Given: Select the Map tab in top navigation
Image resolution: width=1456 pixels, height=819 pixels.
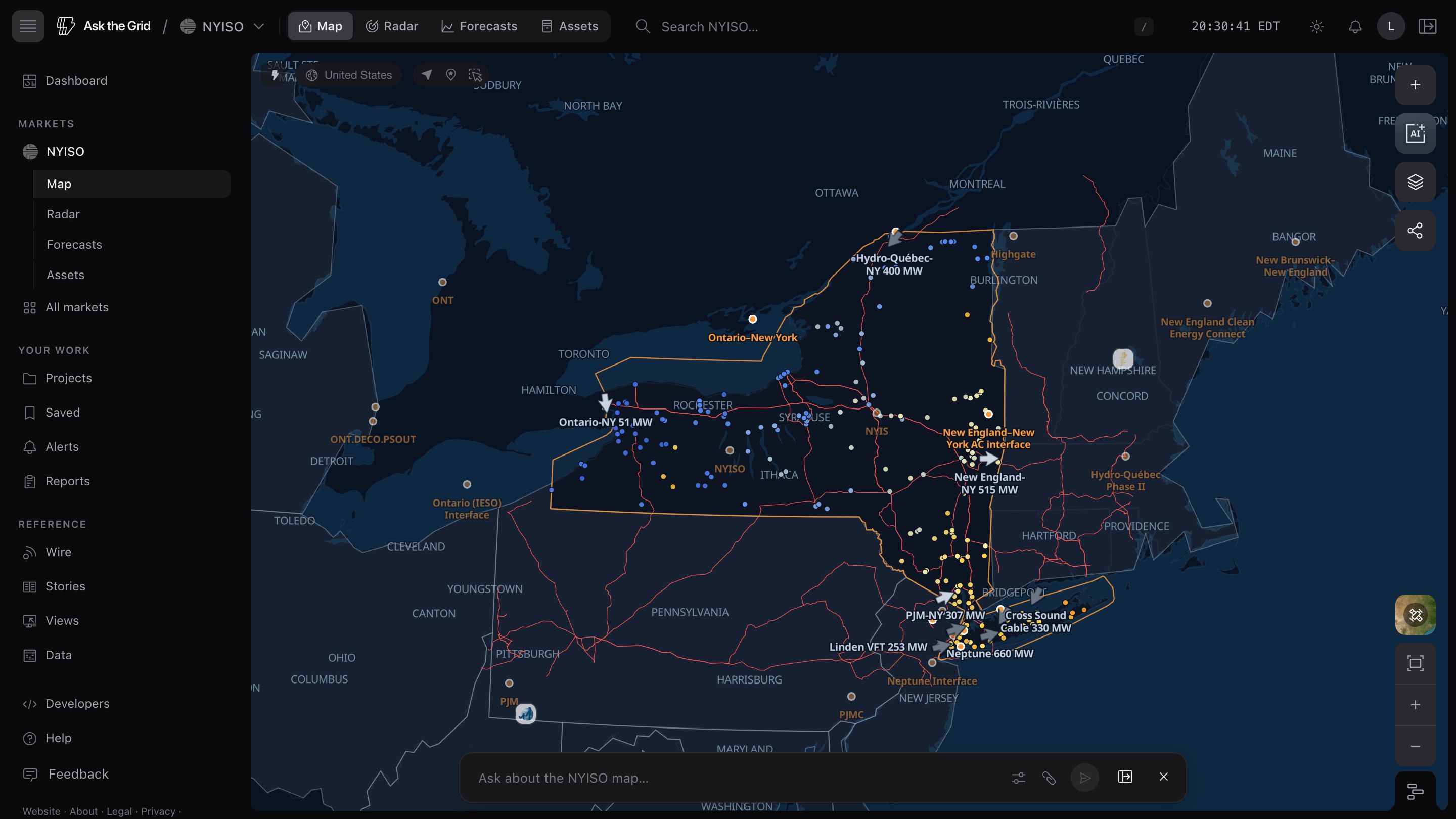Looking at the screenshot, I should click(321, 26).
